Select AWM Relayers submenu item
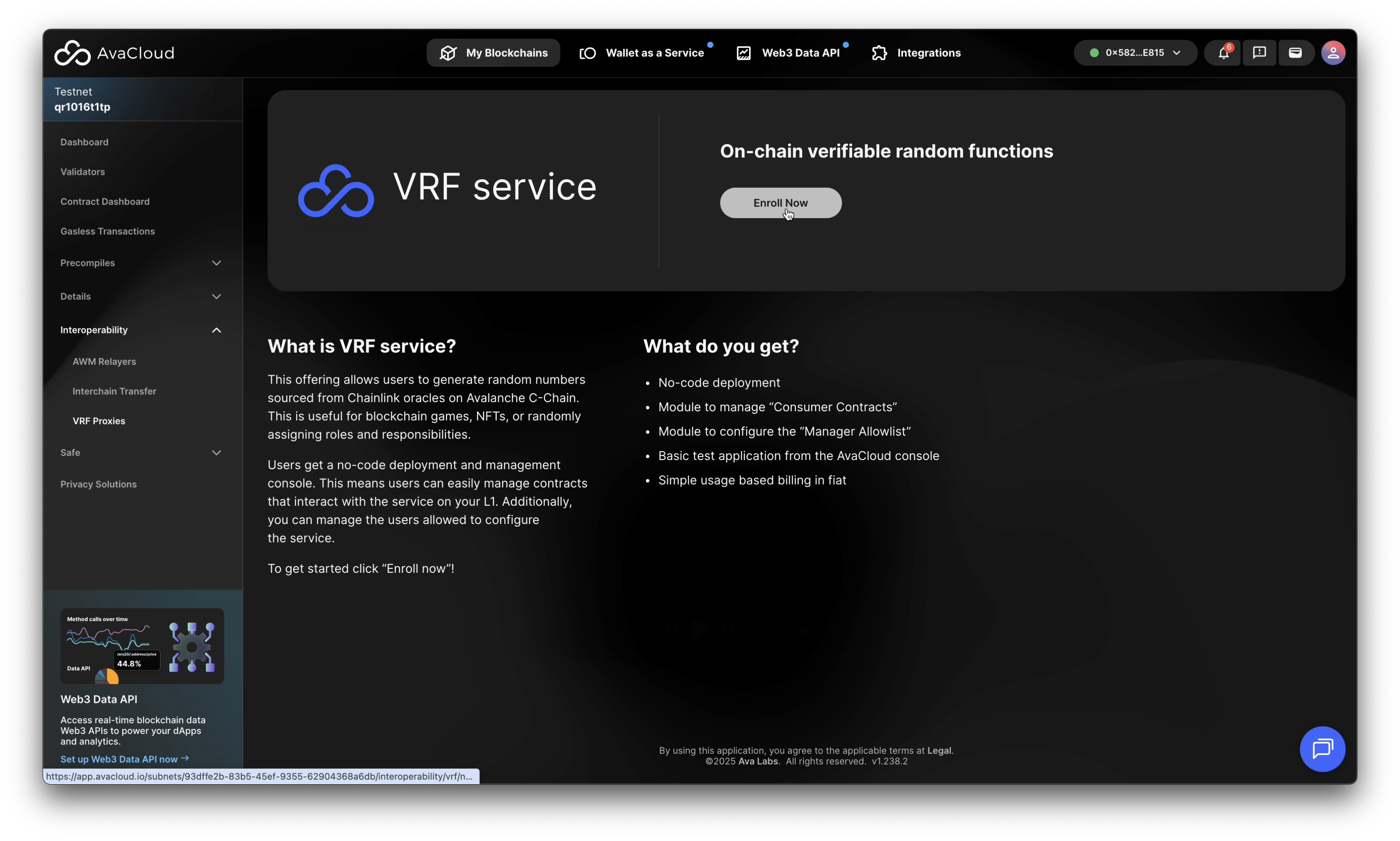Screen dimensions: 1400x841 pos(104,361)
